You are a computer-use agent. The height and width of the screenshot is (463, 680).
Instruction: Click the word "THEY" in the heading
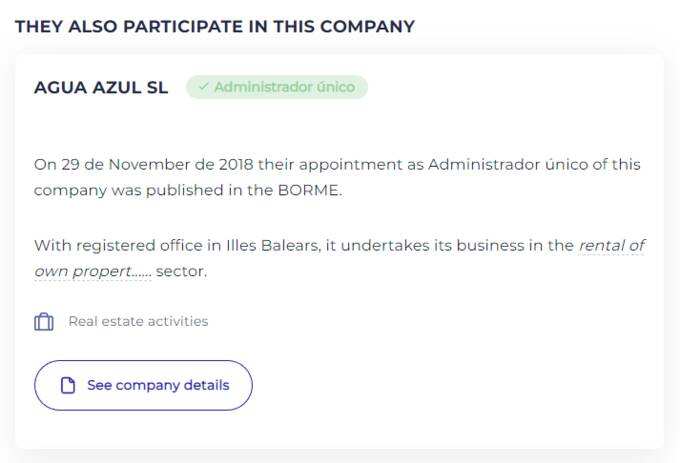click(39, 27)
